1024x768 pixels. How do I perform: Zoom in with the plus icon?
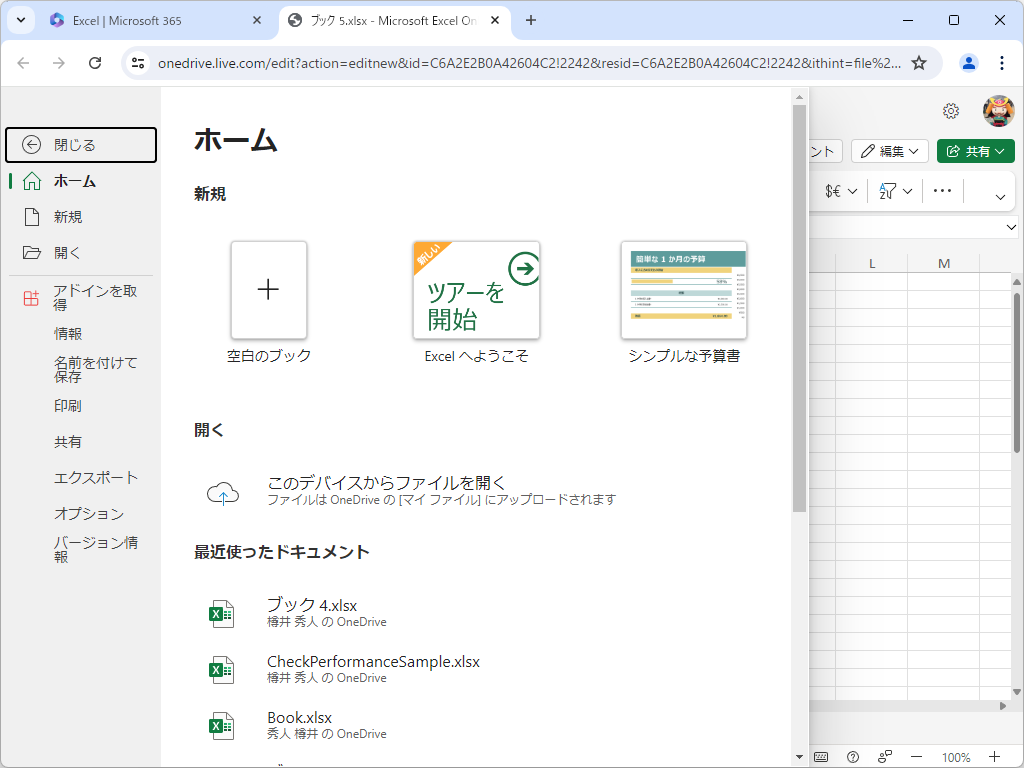coord(994,757)
